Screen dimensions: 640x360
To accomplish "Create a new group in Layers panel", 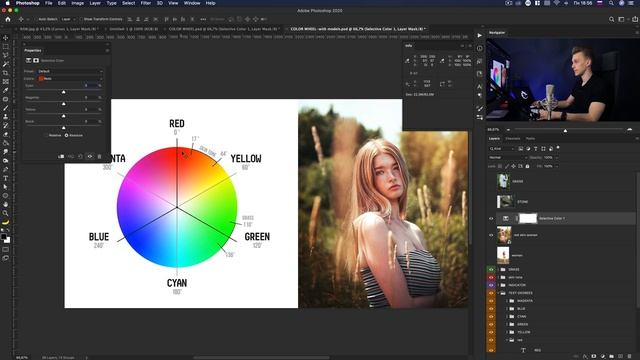I will 611,356.
